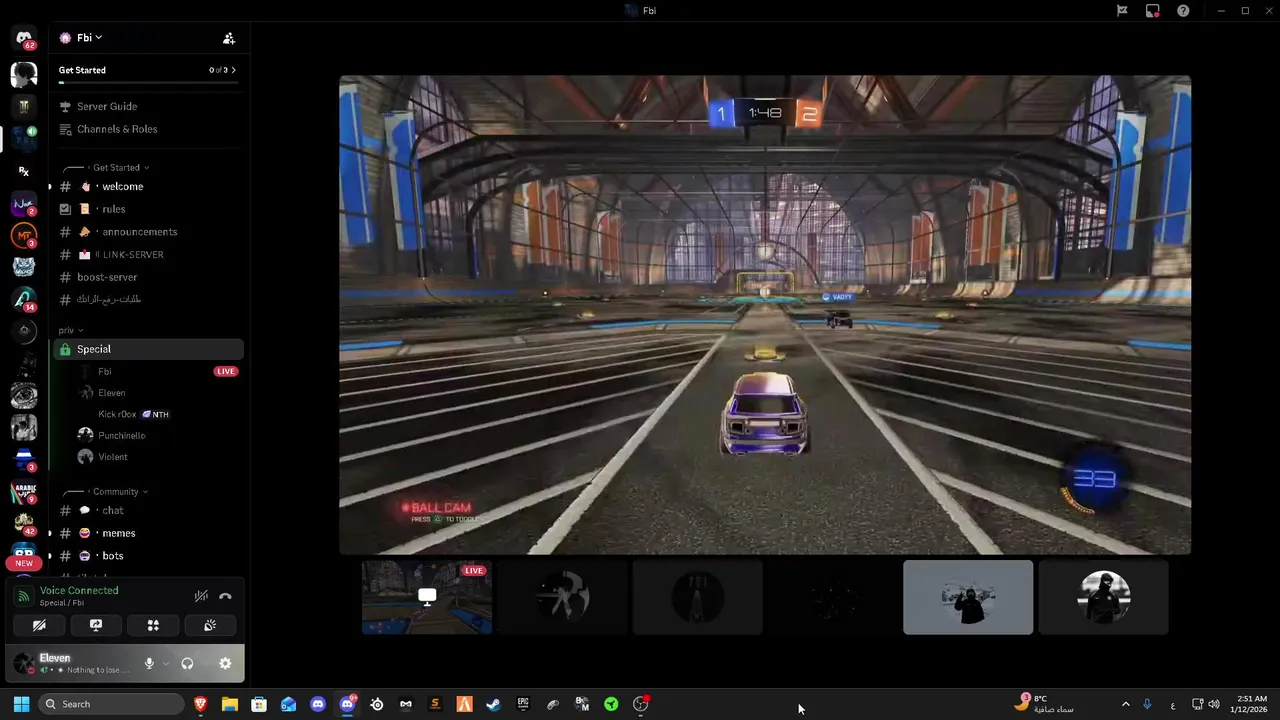
Task: Expand the welcome channel thread arrow
Action: [x=50, y=187]
